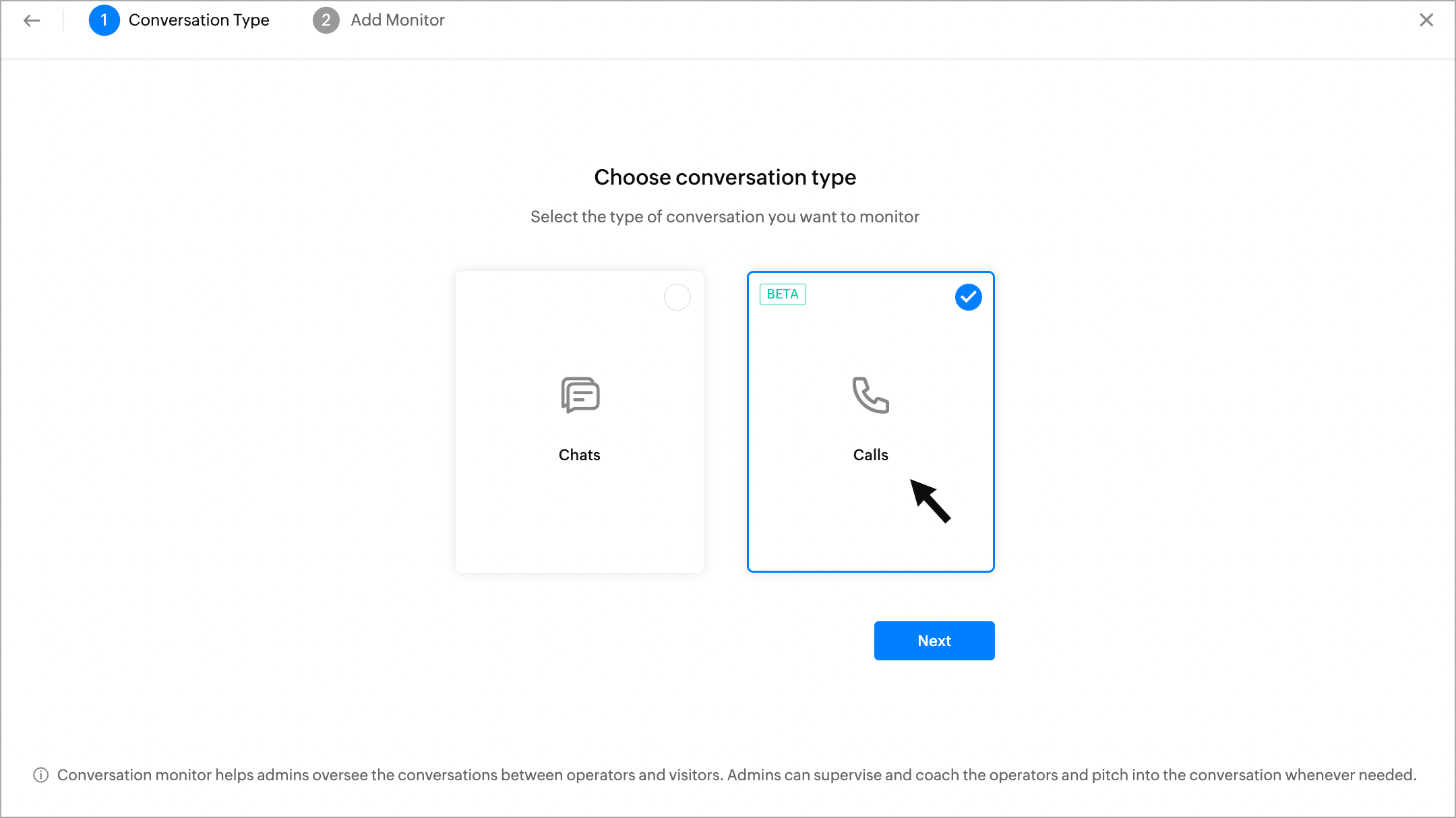Select the Chats card blank area

579,519
